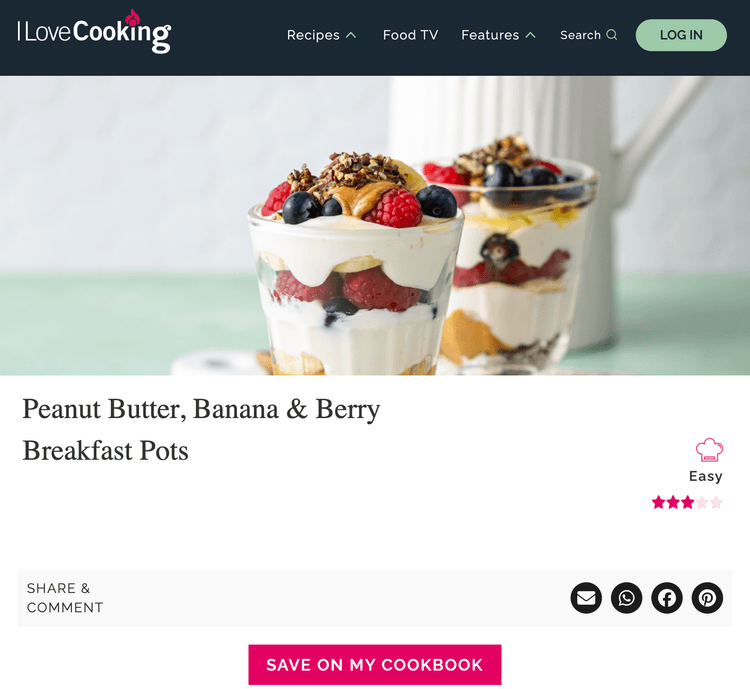The width and height of the screenshot is (750, 689).
Task: Click the chef hat difficulty icon
Action: 709,450
